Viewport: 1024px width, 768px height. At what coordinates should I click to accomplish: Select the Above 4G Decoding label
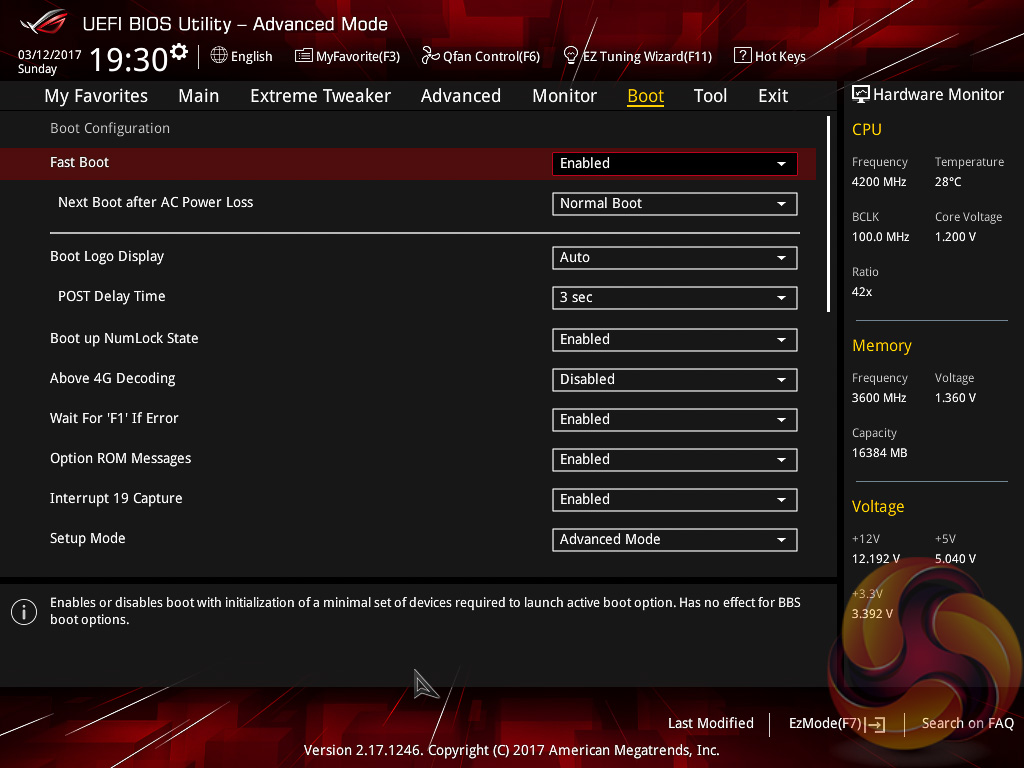click(x=112, y=379)
